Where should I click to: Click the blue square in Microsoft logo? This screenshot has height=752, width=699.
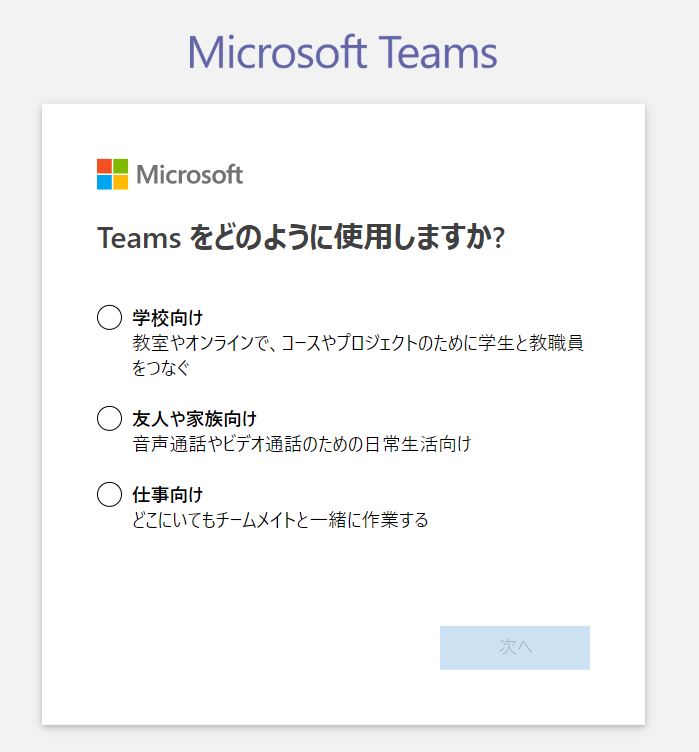click(x=104, y=182)
